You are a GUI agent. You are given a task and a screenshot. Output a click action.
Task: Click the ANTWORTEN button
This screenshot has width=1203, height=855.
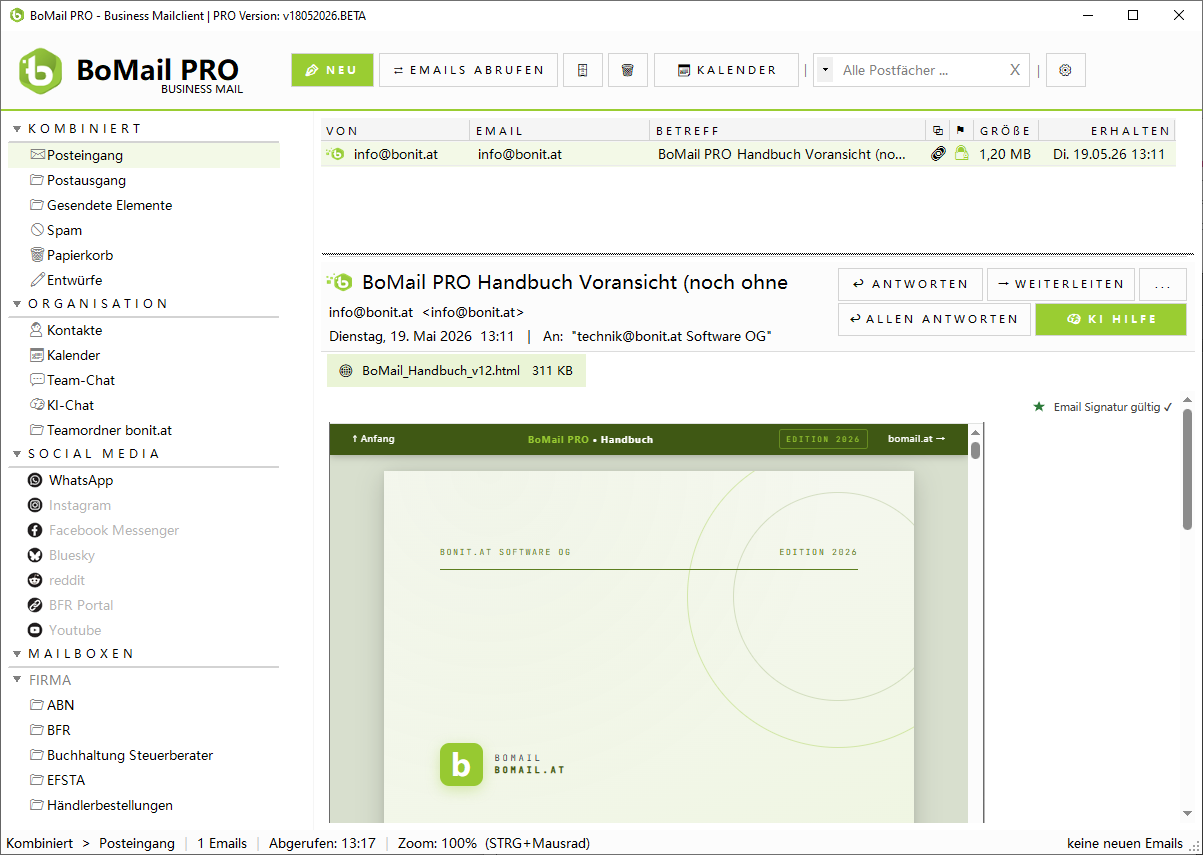pos(910,284)
